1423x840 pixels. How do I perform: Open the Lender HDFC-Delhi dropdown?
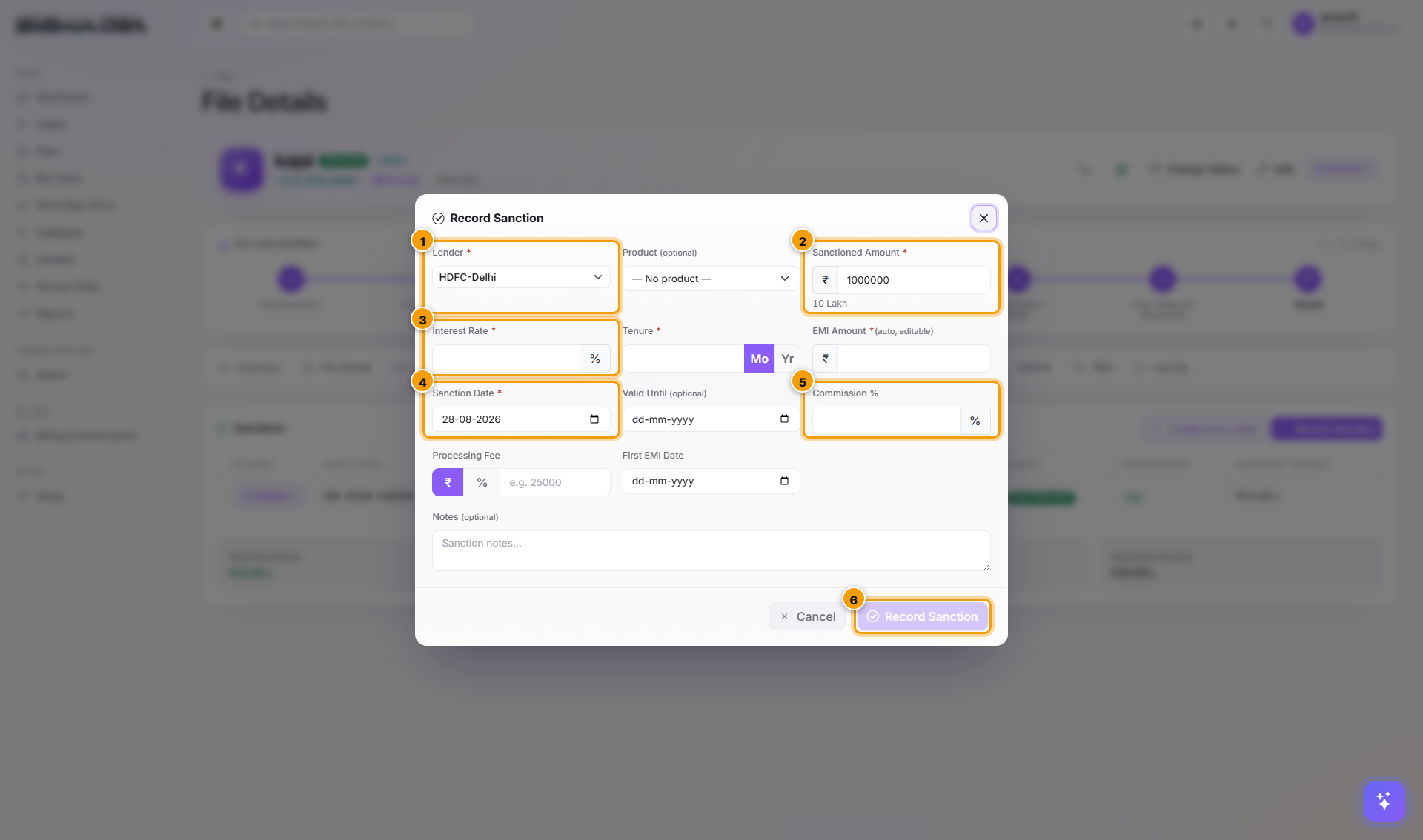tap(521, 277)
